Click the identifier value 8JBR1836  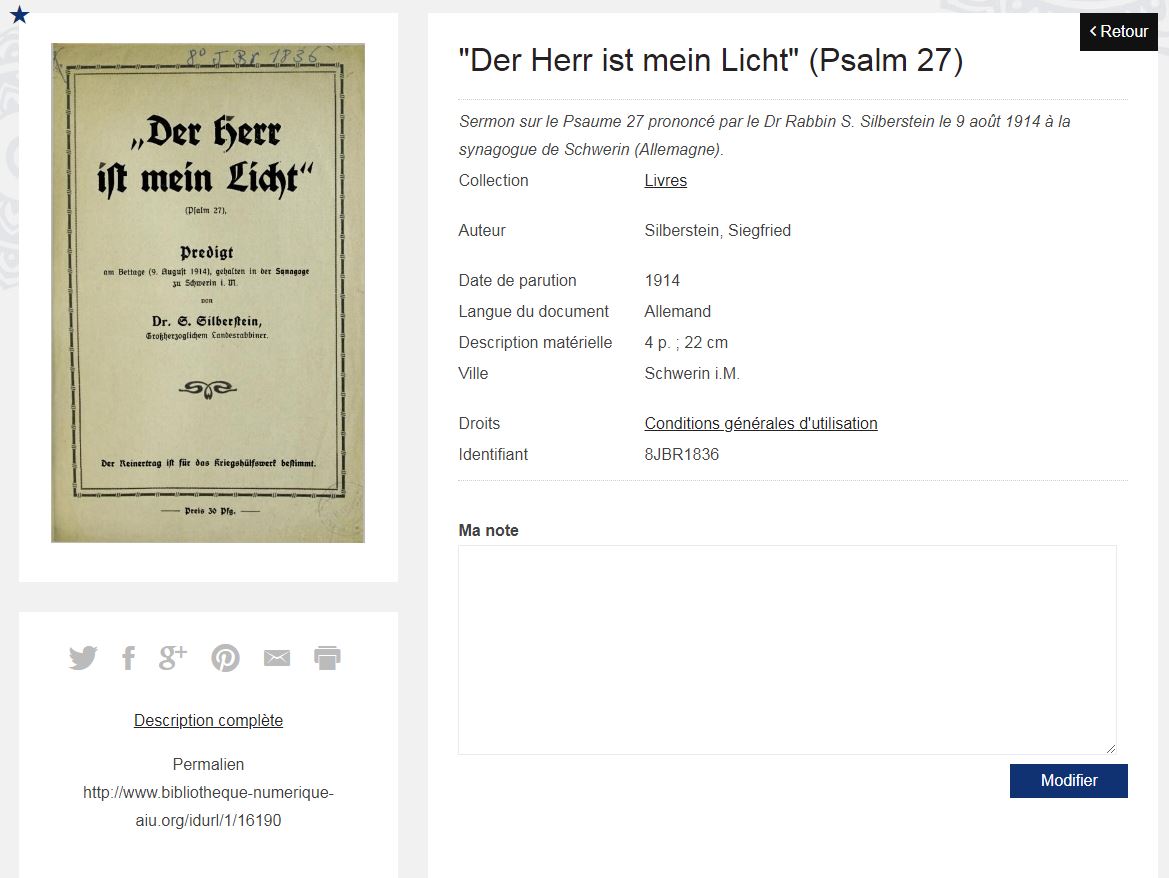(x=681, y=455)
